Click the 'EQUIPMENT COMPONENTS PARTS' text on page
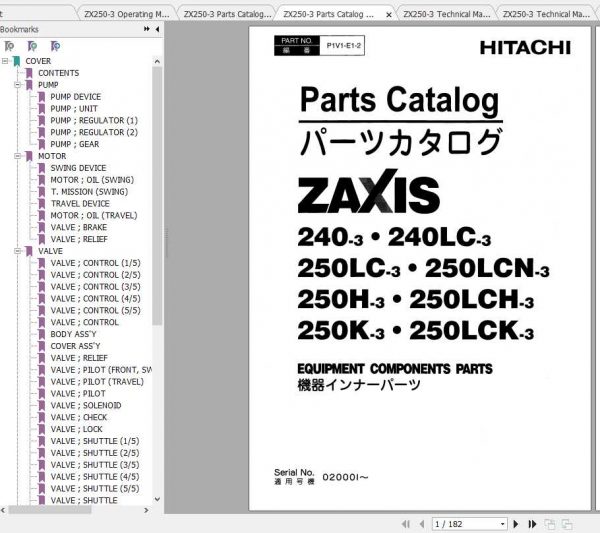The image size is (600, 533). [x=395, y=369]
